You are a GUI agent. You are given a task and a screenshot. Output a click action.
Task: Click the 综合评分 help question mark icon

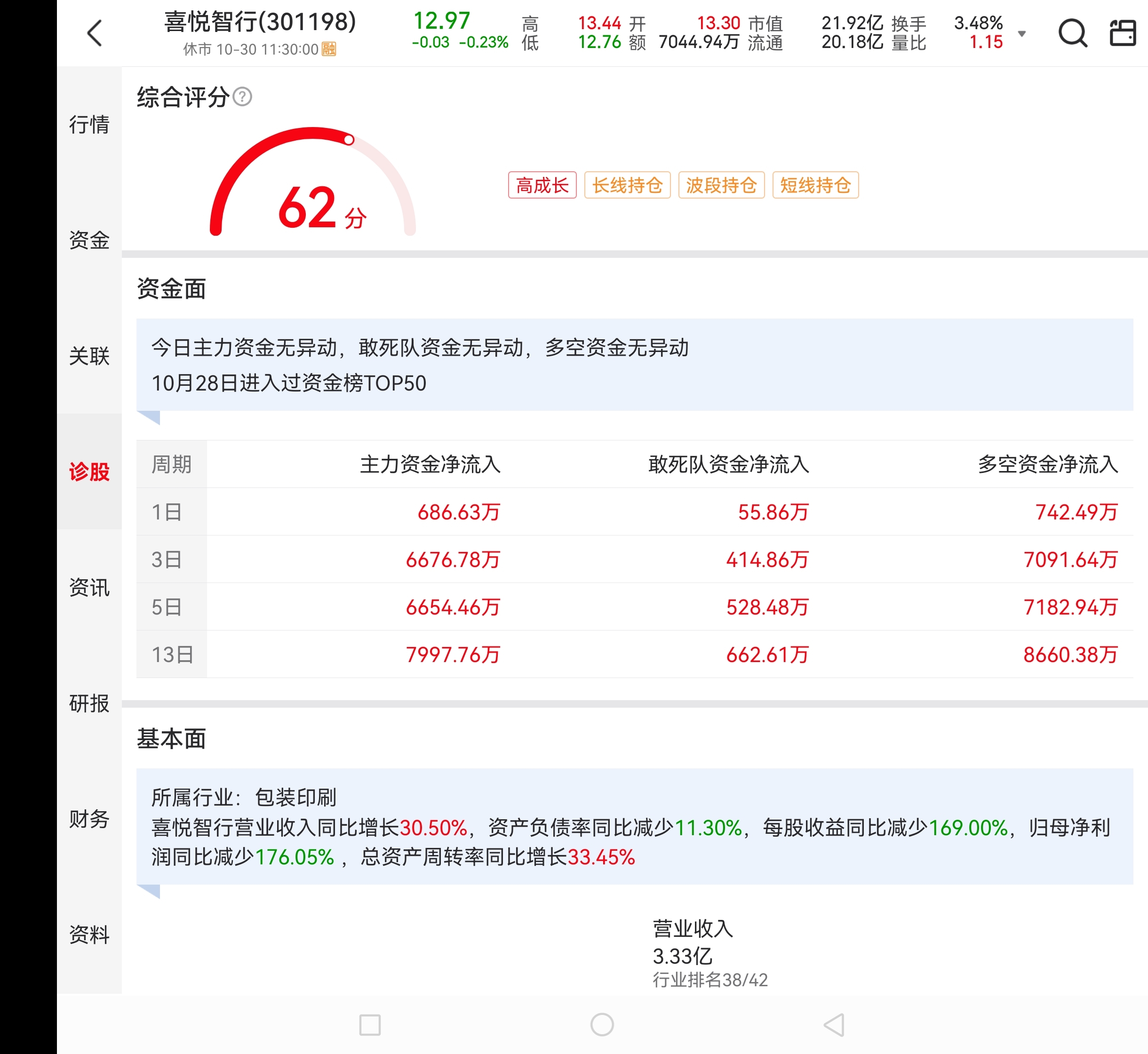(242, 97)
